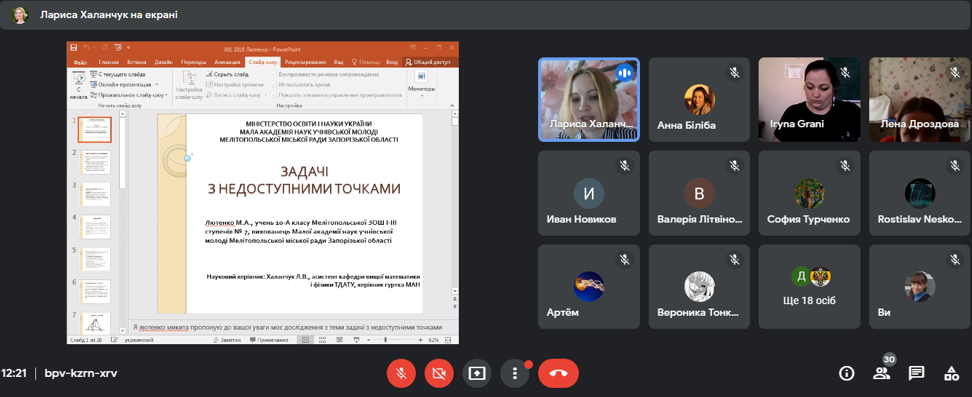Switch to the 'Переходы' ribbon tab
The width and height of the screenshot is (972, 397).
point(194,62)
